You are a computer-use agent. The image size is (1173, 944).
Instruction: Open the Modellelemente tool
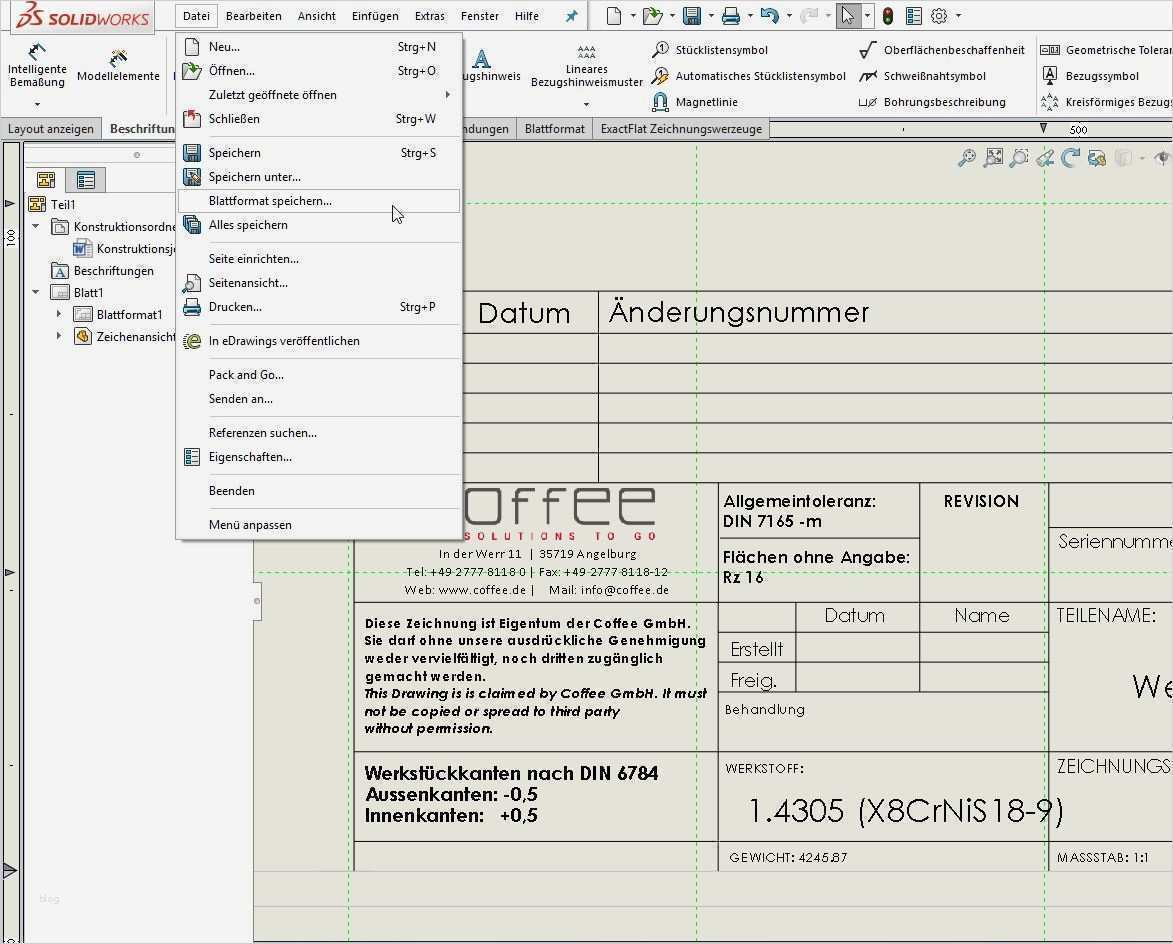click(118, 63)
